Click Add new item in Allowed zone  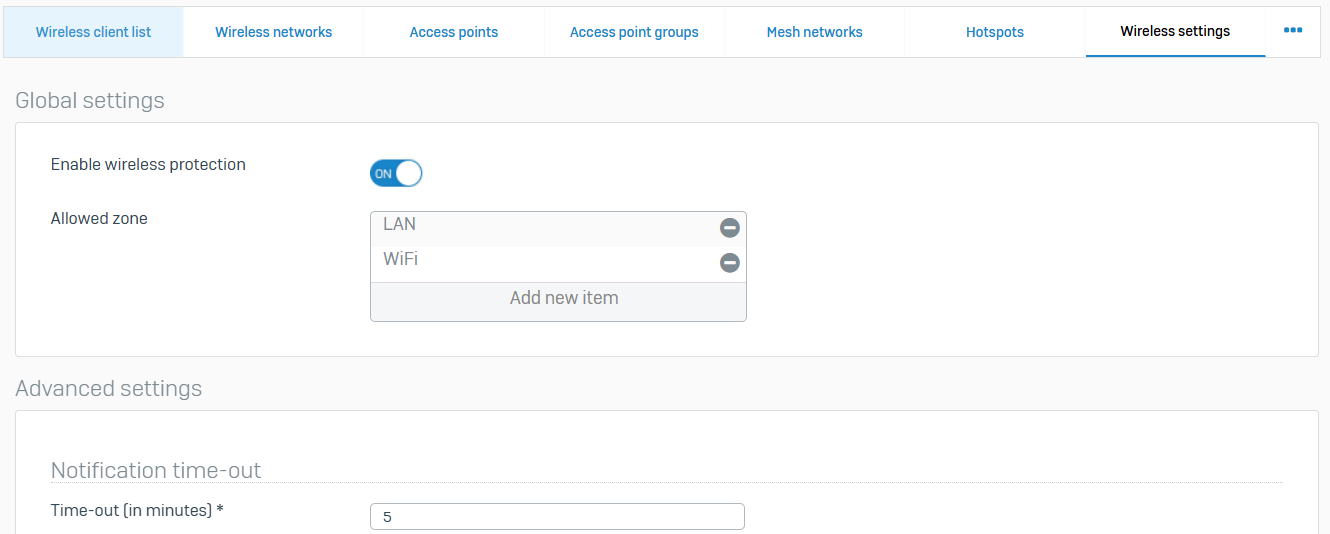click(x=563, y=298)
